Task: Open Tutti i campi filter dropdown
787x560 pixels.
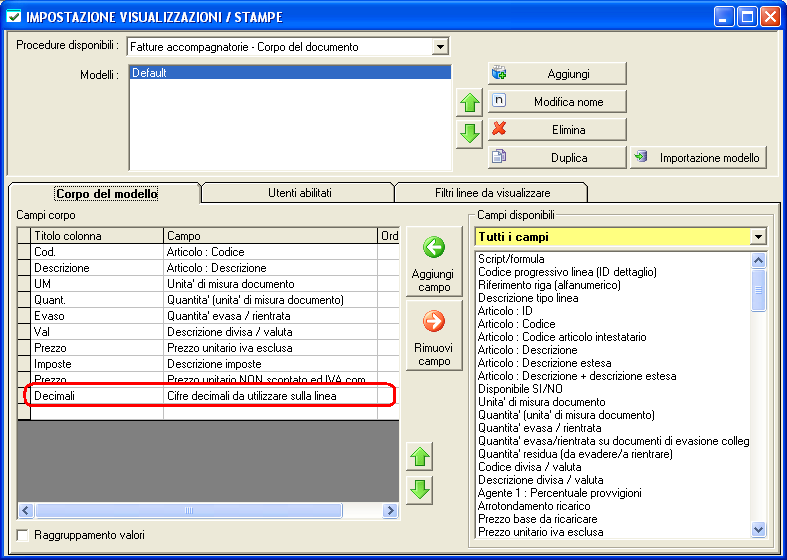Action: click(759, 237)
